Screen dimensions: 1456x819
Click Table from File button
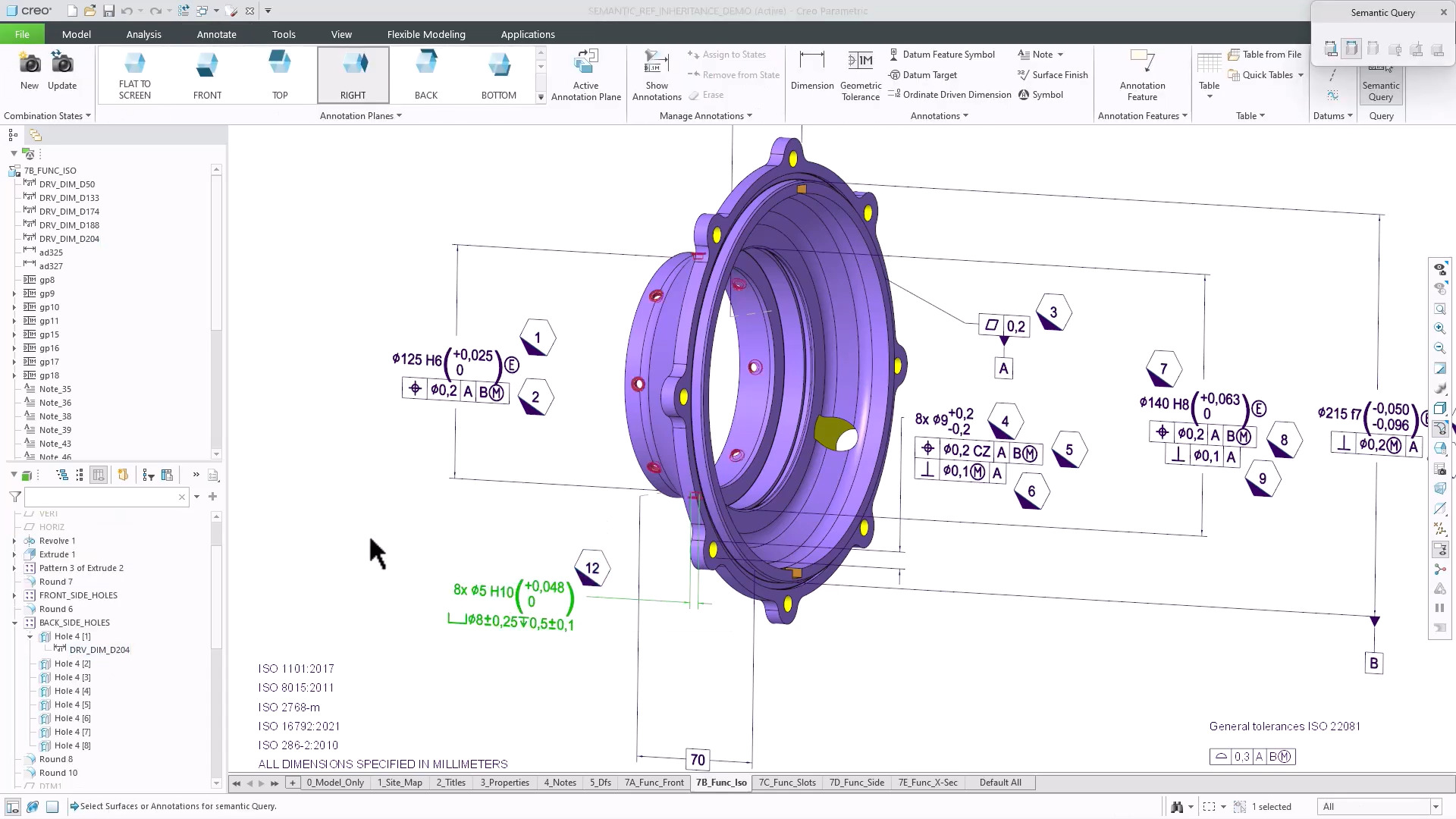pos(1265,55)
